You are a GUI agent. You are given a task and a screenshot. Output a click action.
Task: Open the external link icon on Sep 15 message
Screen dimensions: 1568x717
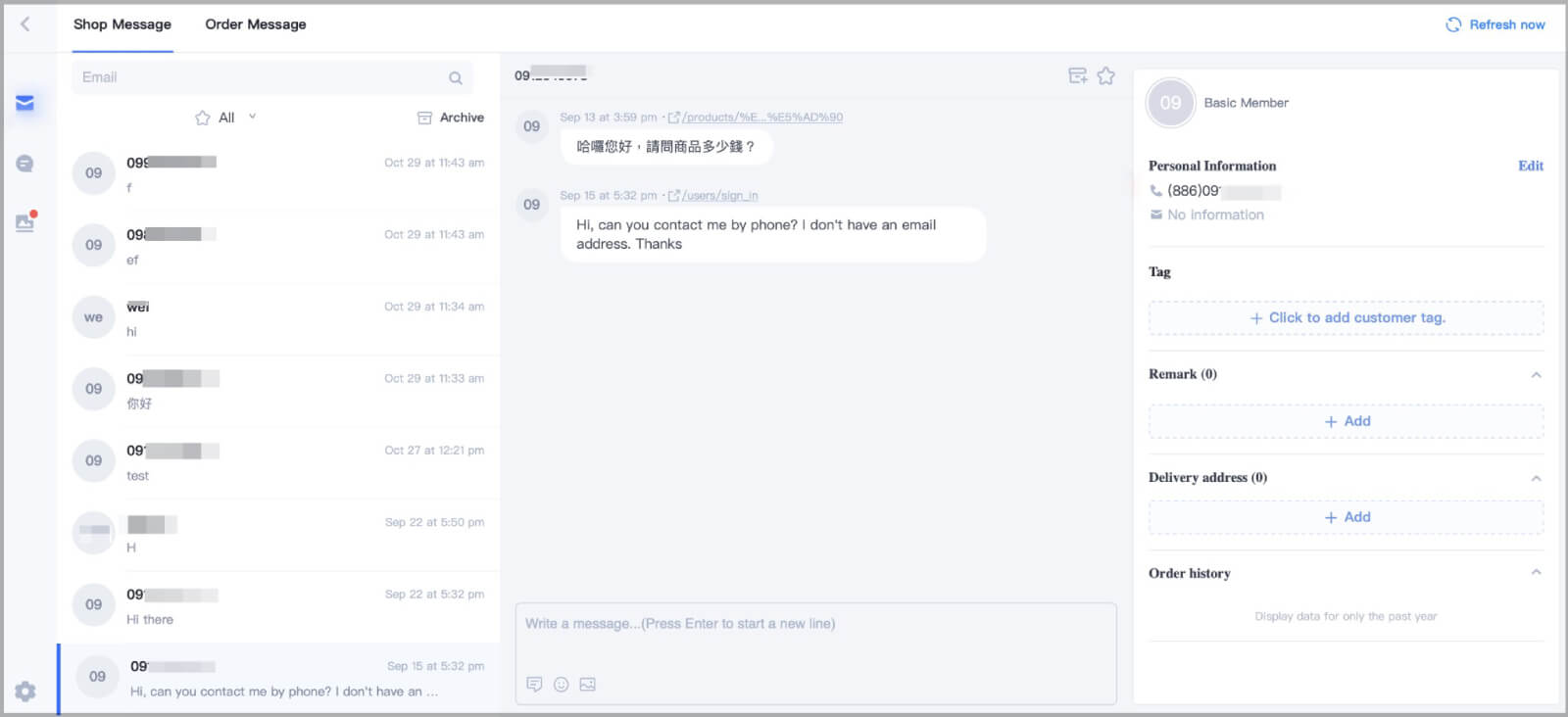click(x=673, y=196)
